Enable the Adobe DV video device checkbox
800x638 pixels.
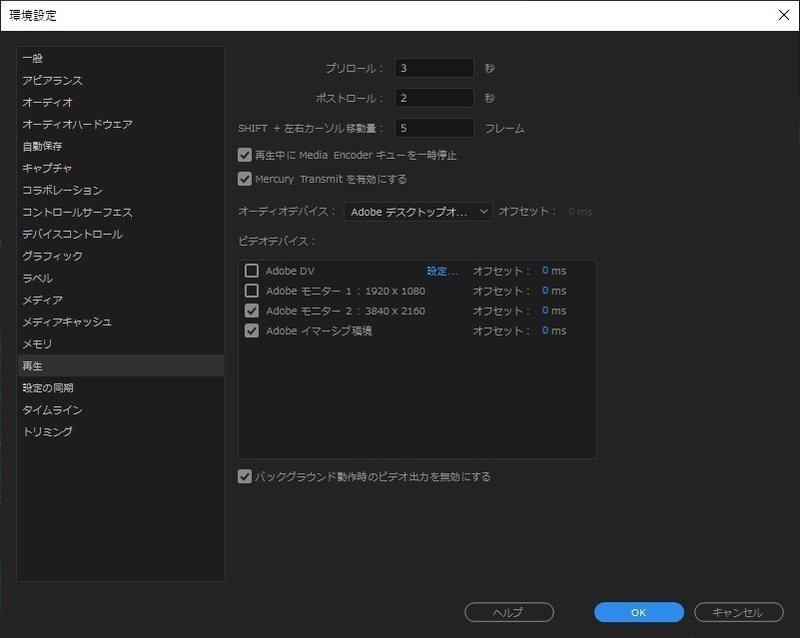(253, 270)
